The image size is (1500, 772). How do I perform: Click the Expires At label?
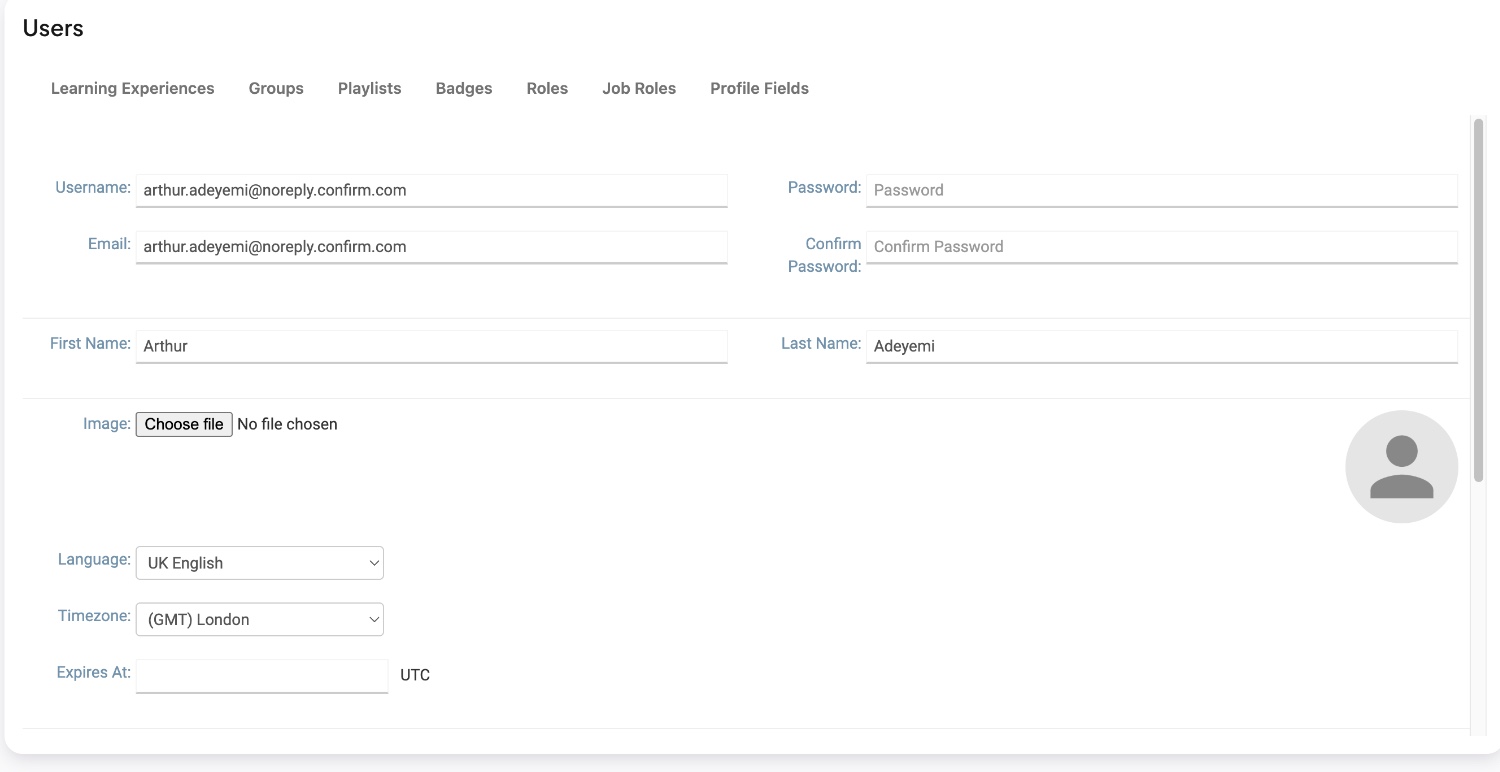tap(94, 672)
